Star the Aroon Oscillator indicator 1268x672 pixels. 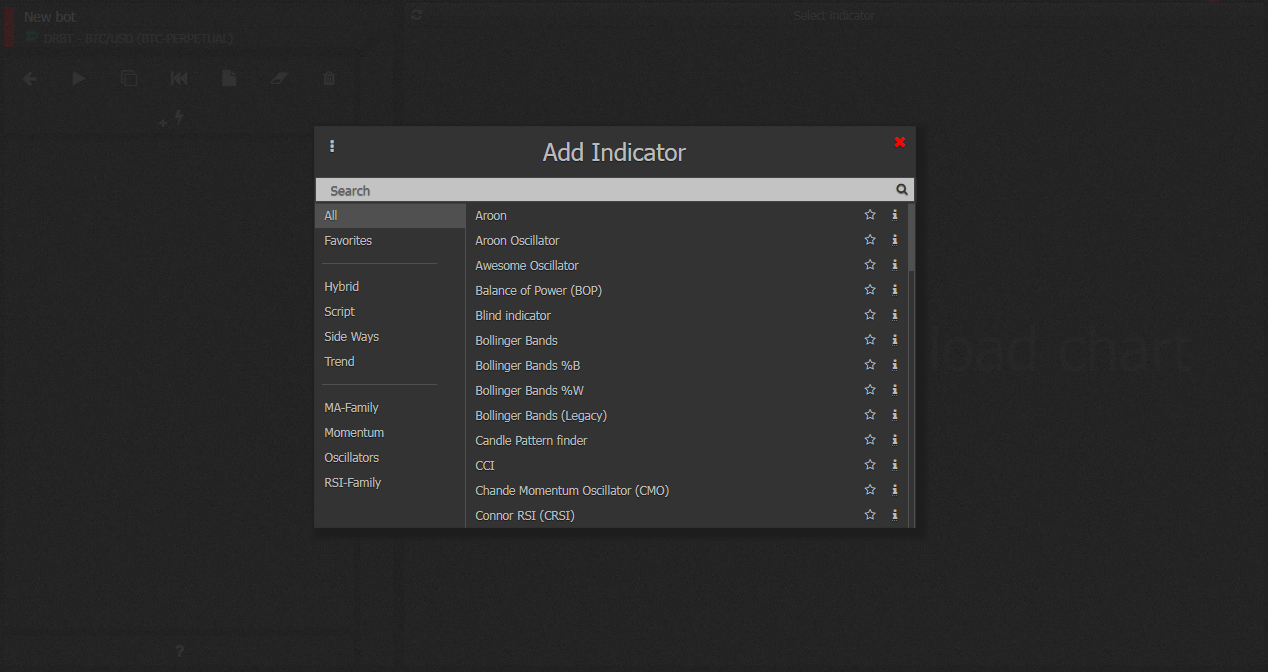[870, 240]
